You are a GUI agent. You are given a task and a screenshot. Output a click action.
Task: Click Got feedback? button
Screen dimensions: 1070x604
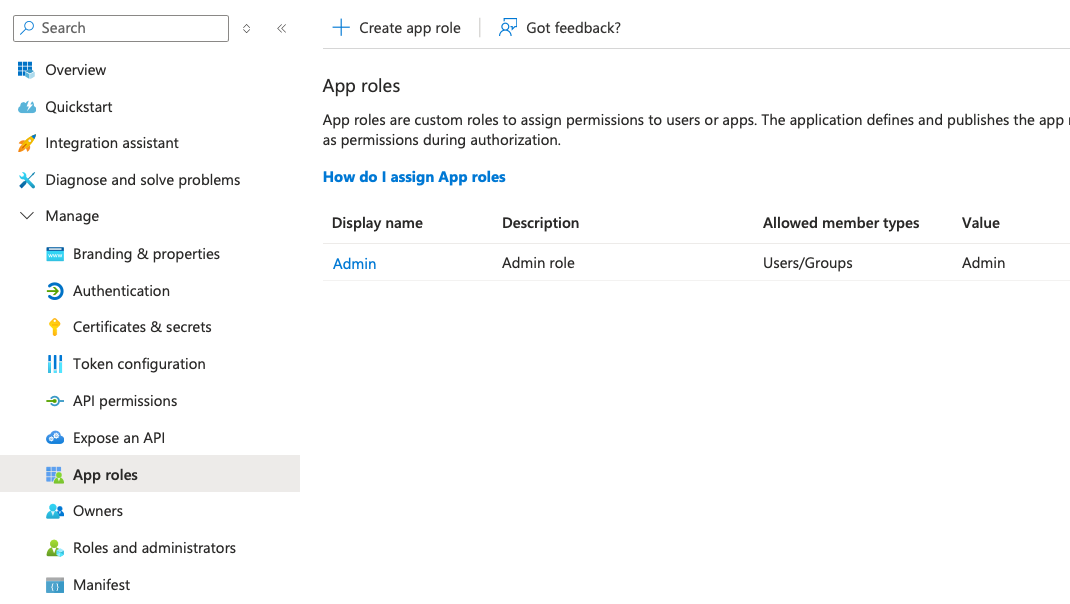tap(560, 27)
